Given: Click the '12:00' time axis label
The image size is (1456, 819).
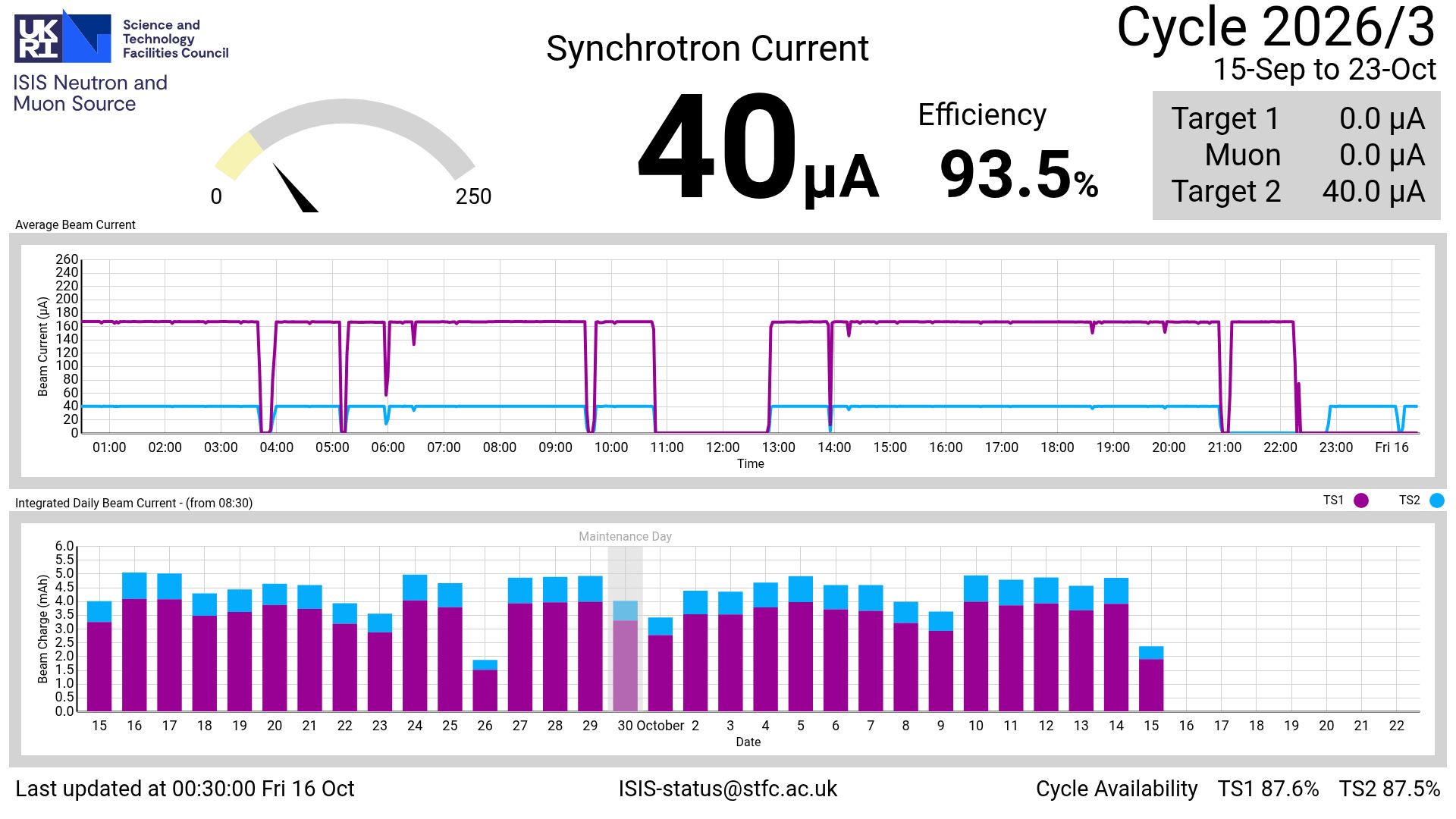Looking at the screenshot, I should pos(723,447).
